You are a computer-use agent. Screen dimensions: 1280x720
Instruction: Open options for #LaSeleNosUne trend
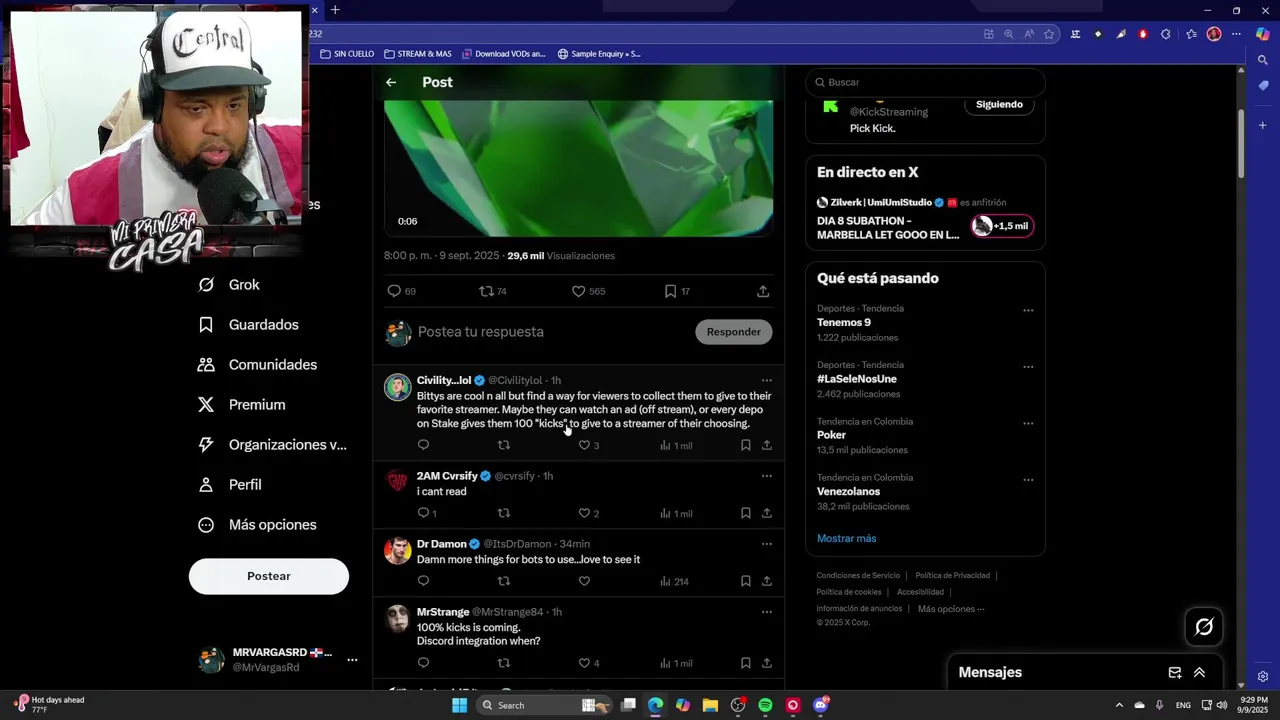point(1028,367)
